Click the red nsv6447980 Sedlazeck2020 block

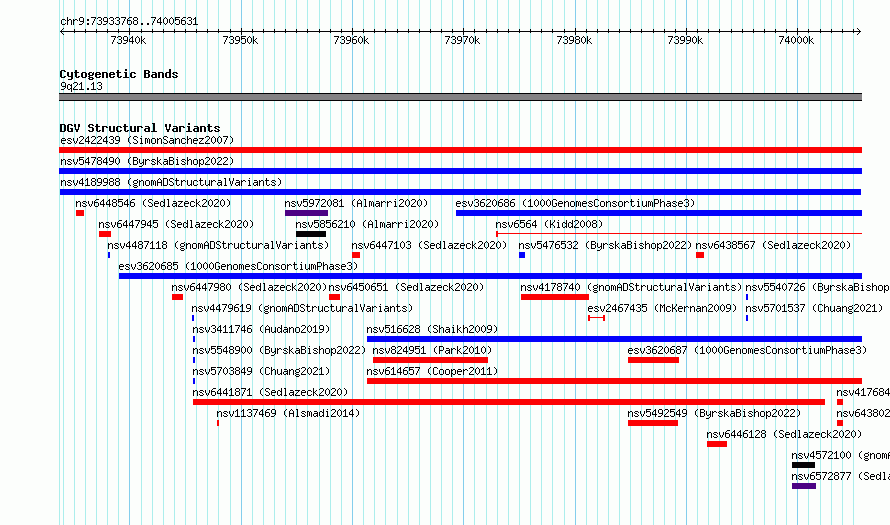coord(178,297)
